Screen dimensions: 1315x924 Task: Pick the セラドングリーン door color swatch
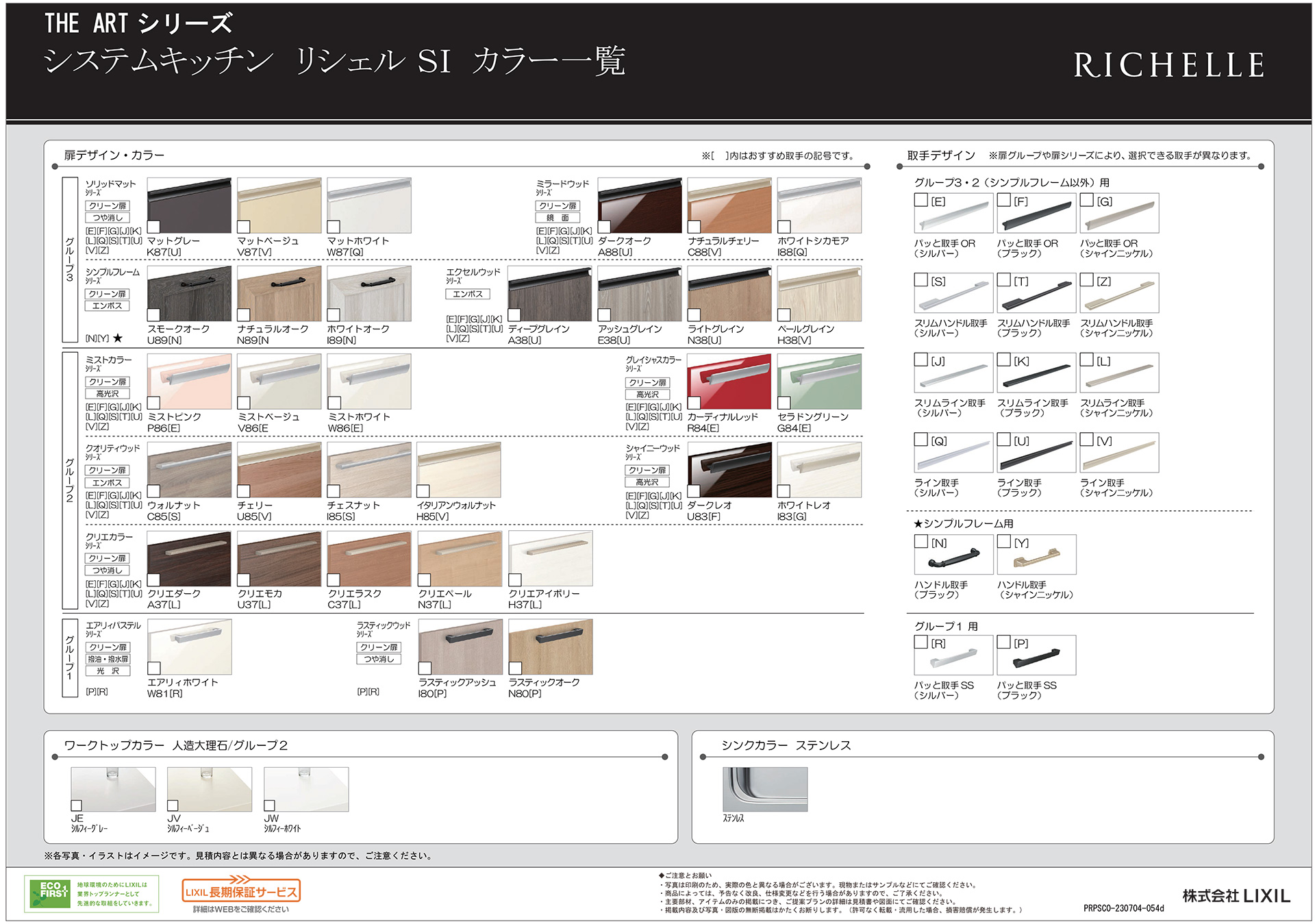coord(819,382)
